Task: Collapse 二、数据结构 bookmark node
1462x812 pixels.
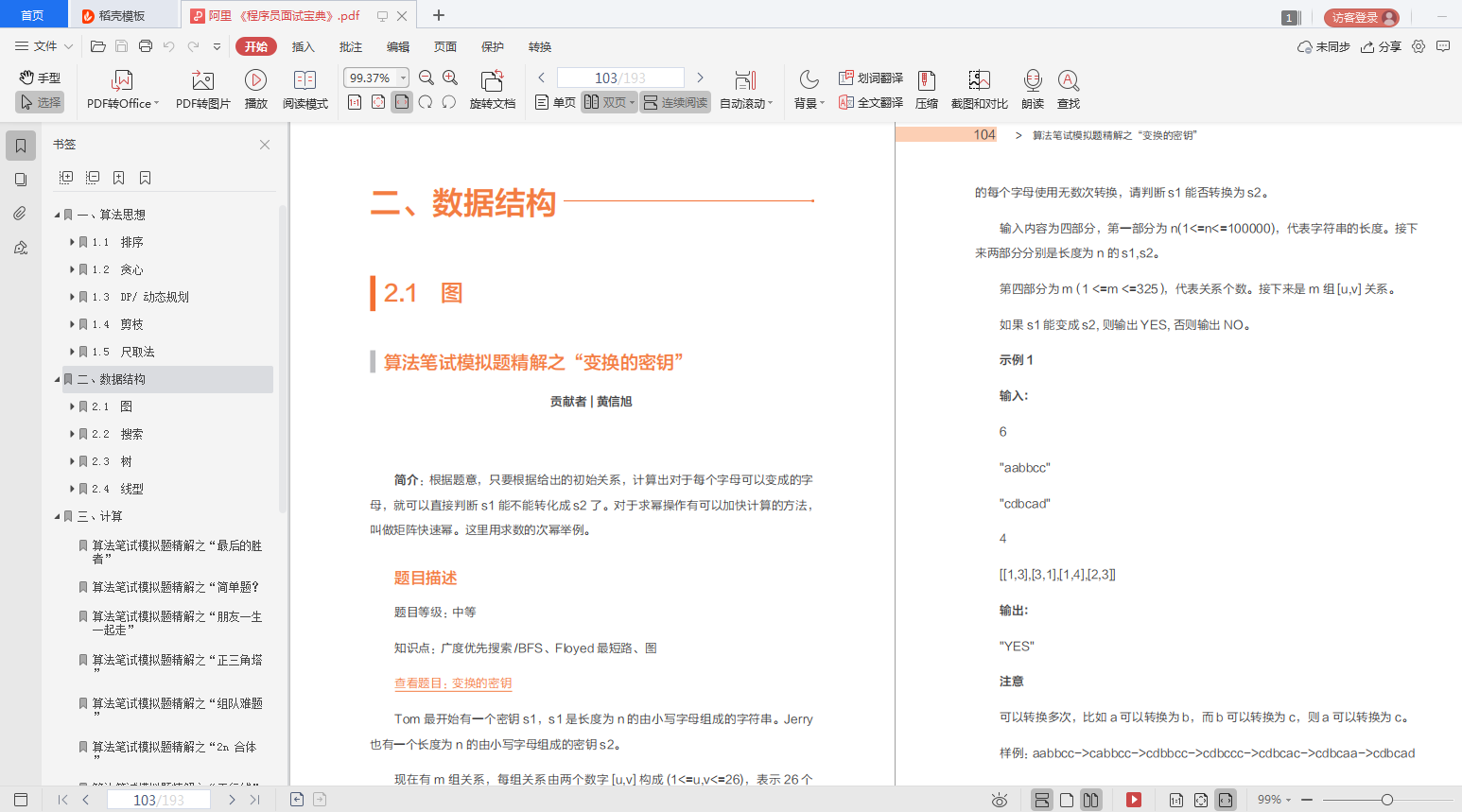Action: click(x=57, y=380)
